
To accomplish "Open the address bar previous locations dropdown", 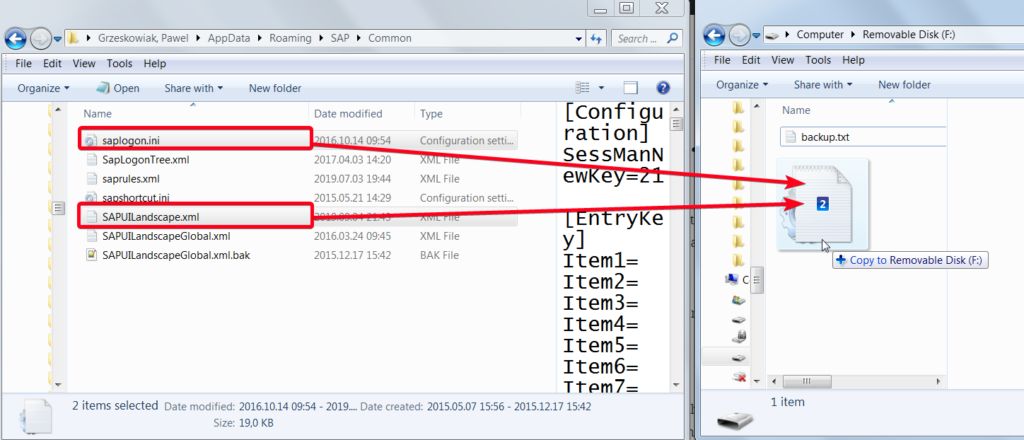I will click(579, 39).
